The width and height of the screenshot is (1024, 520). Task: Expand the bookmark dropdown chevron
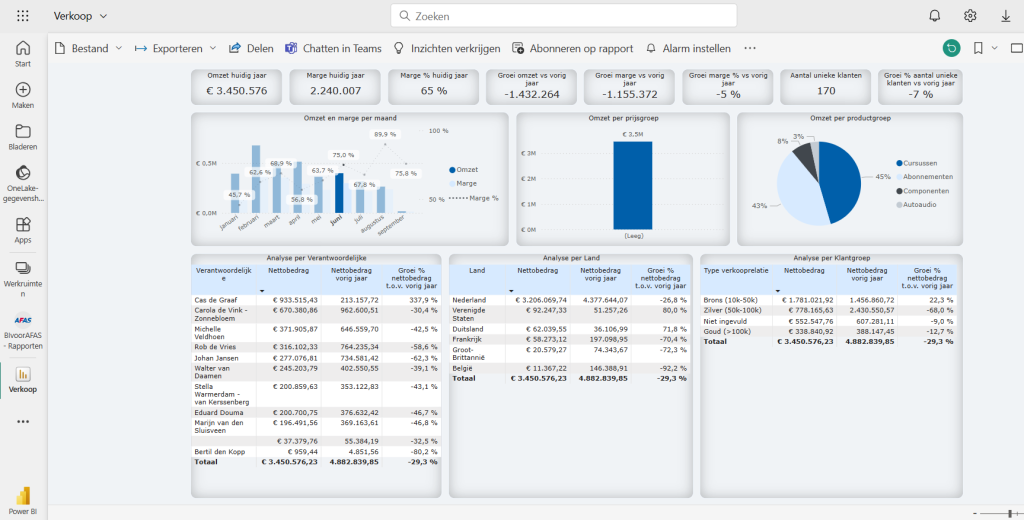(995, 48)
